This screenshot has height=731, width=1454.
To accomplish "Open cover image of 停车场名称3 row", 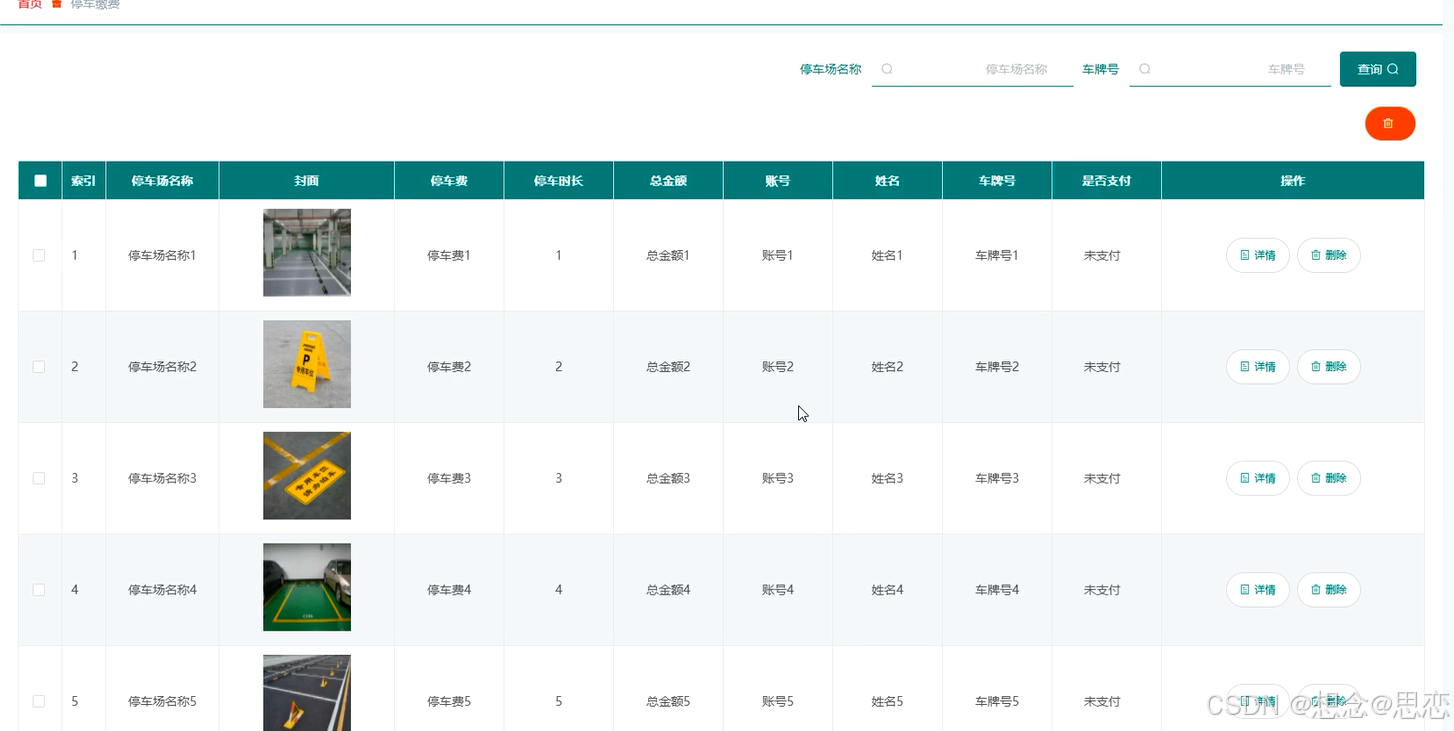I will (x=307, y=476).
